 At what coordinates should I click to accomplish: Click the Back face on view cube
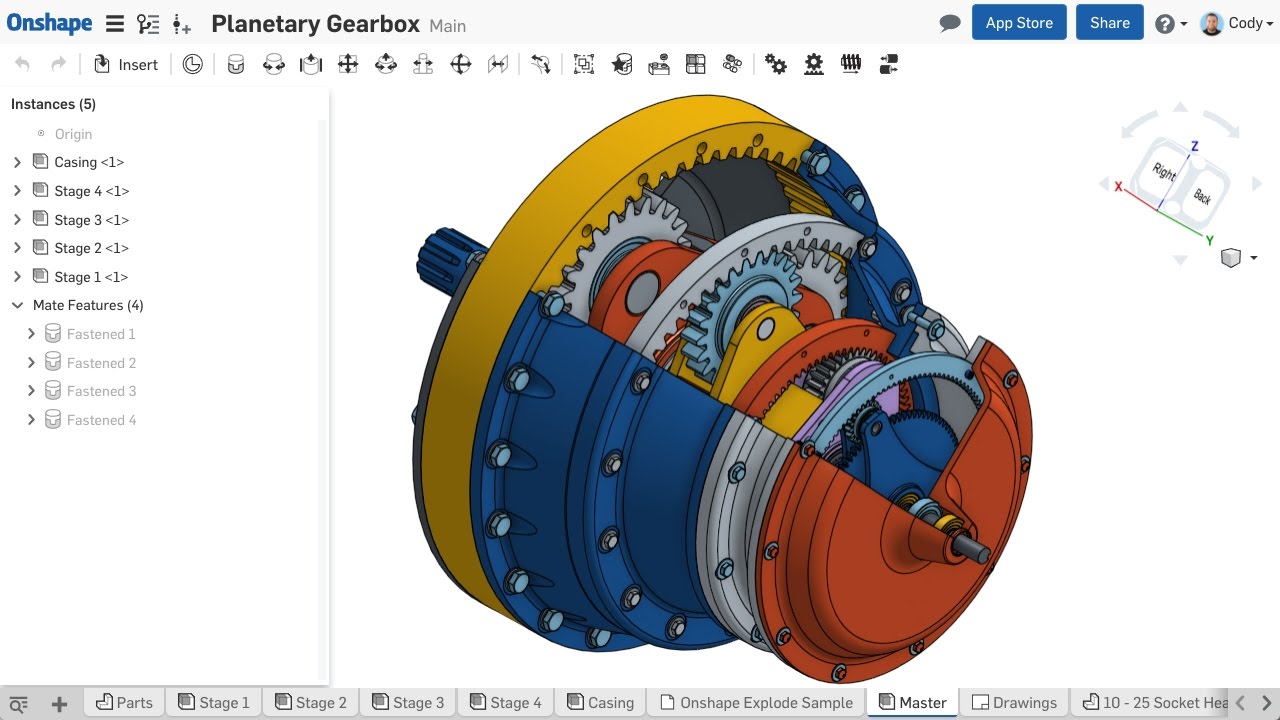click(x=1203, y=196)
